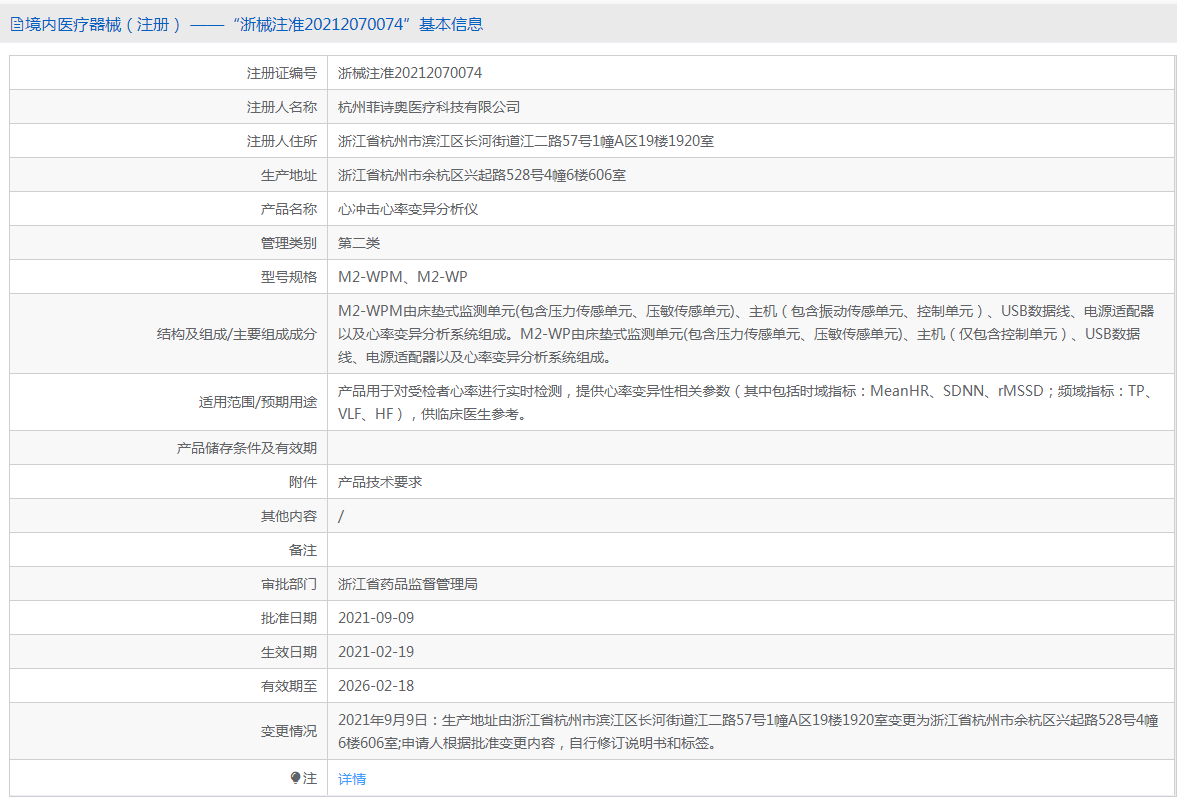The image size is (1177, 800).
Task: Click attachment entry 产品技术要求
Action: click(380, 482)
